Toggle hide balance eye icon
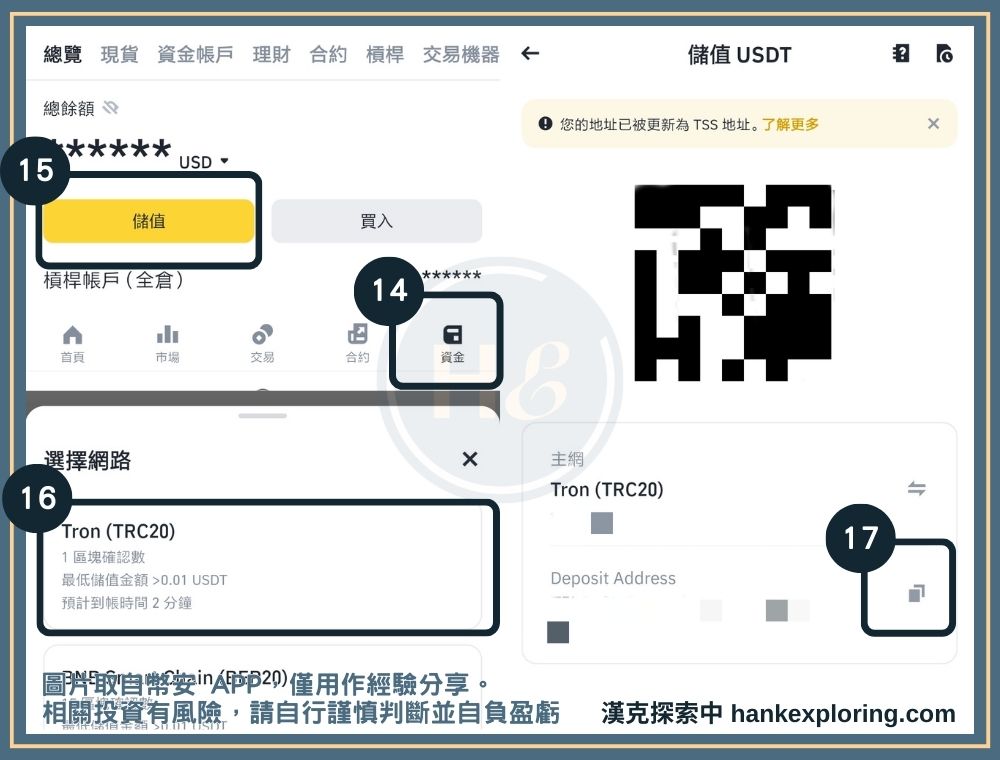This screenshot has width=1000, height=760. pos(110,108)
